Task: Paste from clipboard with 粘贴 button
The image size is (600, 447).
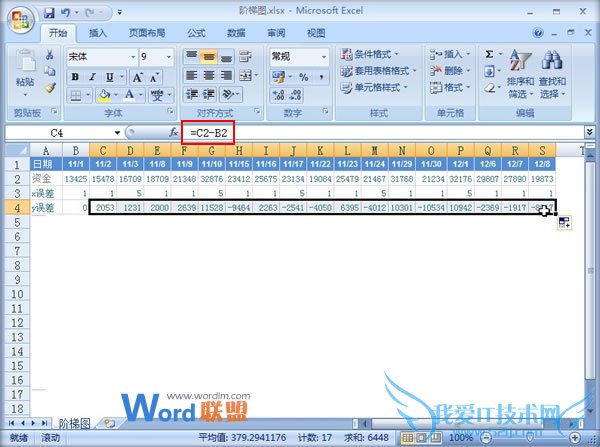Action: [x=25, y=73]
